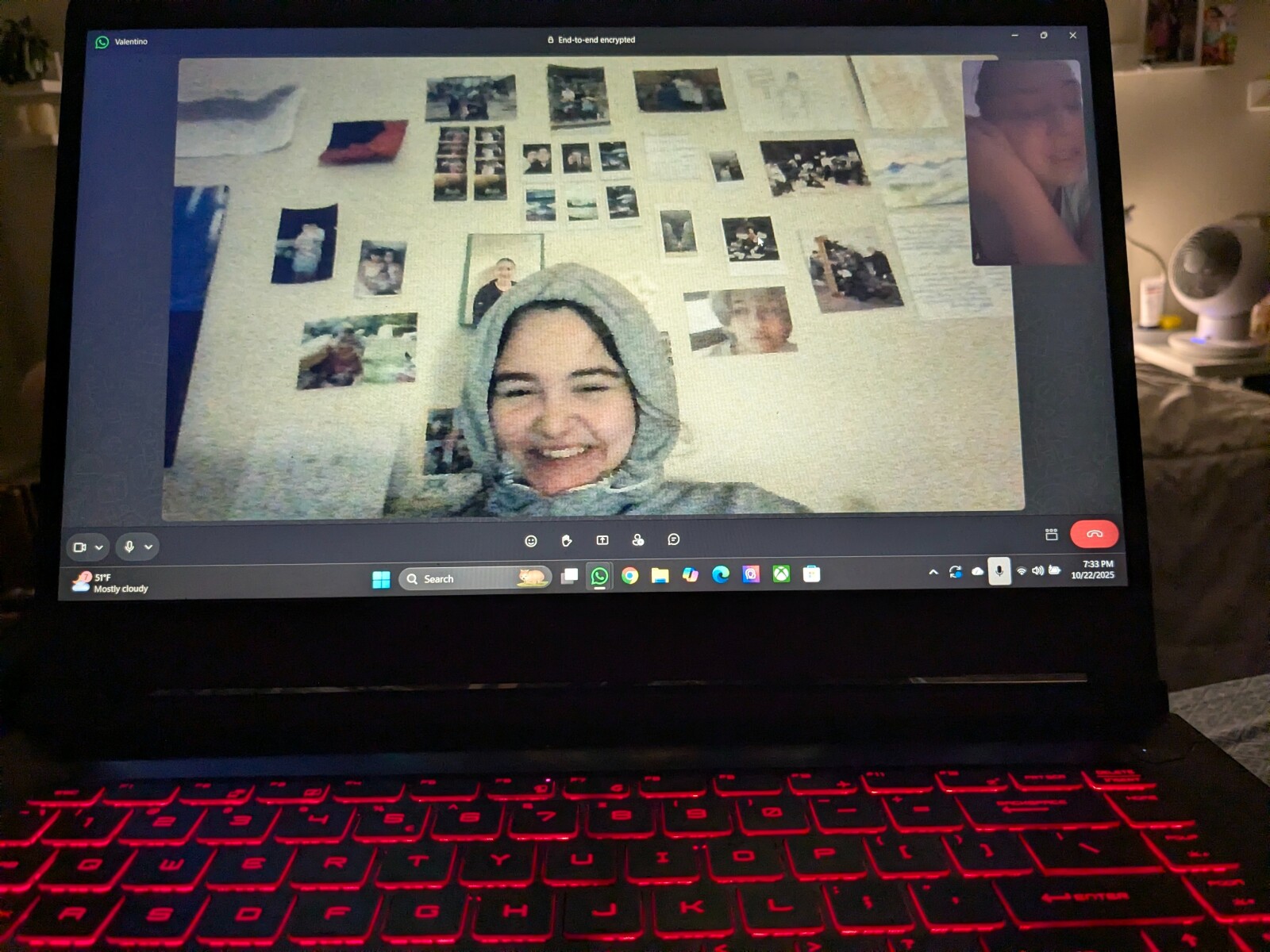The width and height of the screenshot is (1270, 952).
Task: Open the in-call chat message icon
Action: click(x=673, y=539)
